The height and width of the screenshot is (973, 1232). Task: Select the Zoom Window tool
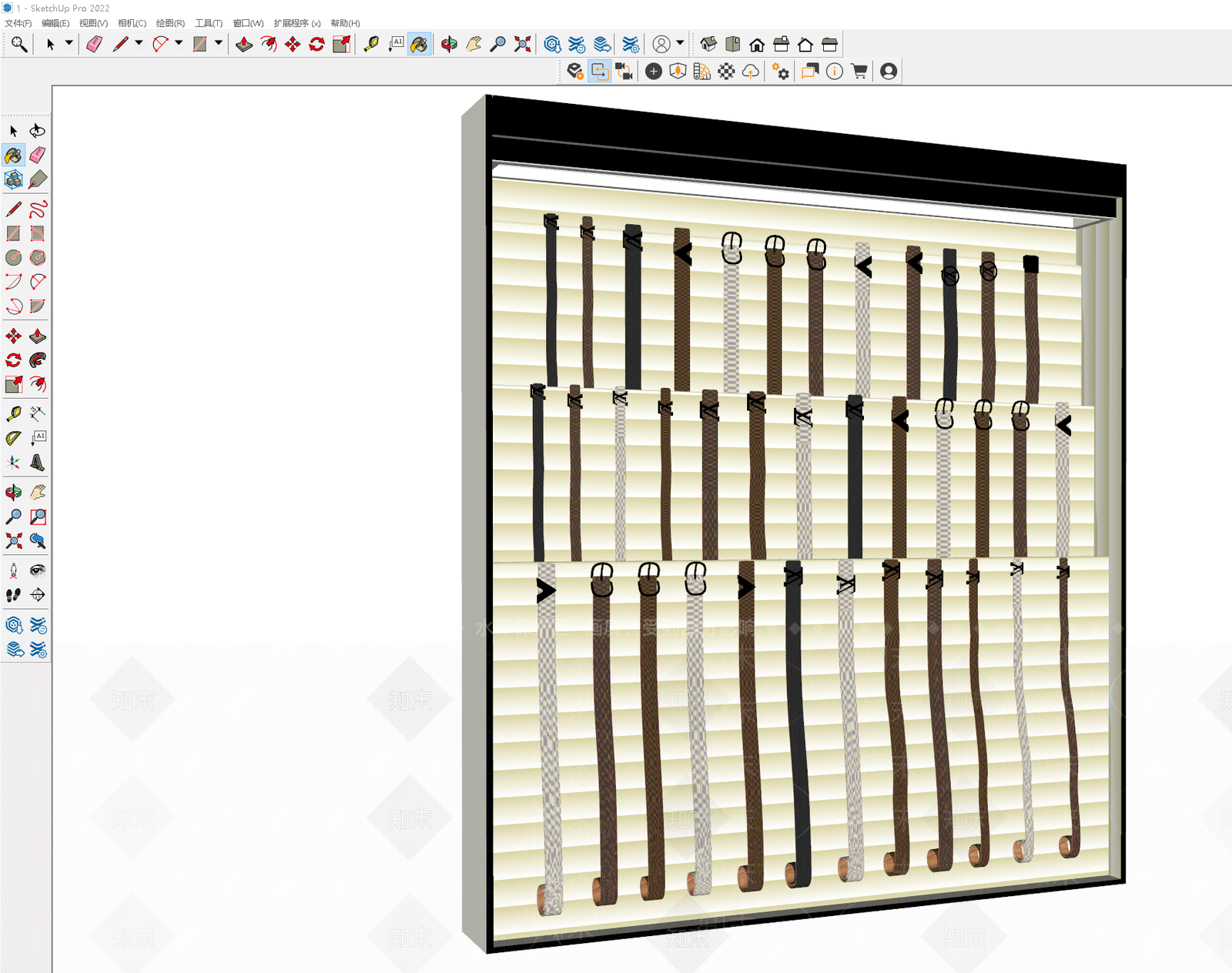(38, 517)
